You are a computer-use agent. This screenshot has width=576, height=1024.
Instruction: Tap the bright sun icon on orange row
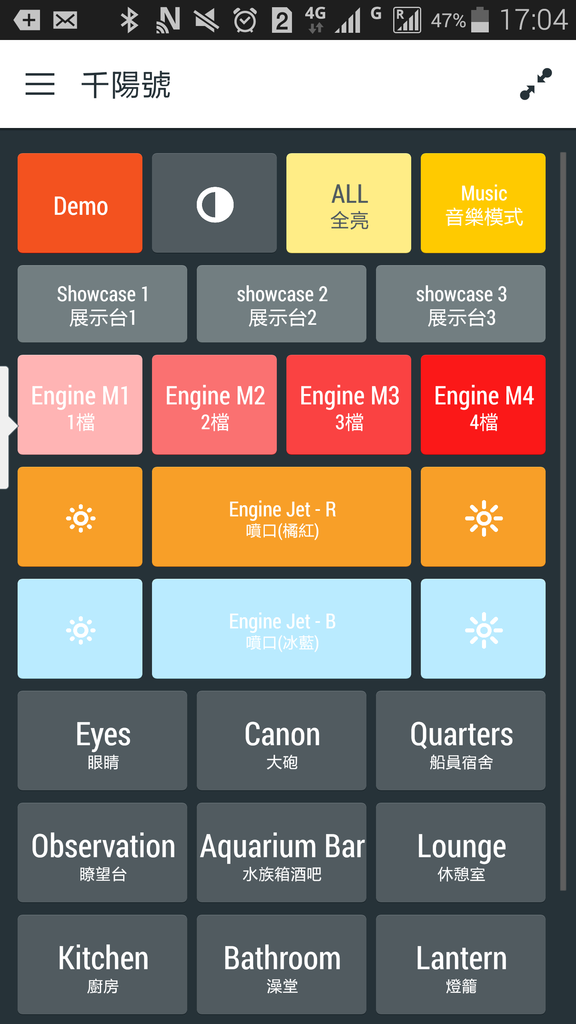tap(483, 517)
